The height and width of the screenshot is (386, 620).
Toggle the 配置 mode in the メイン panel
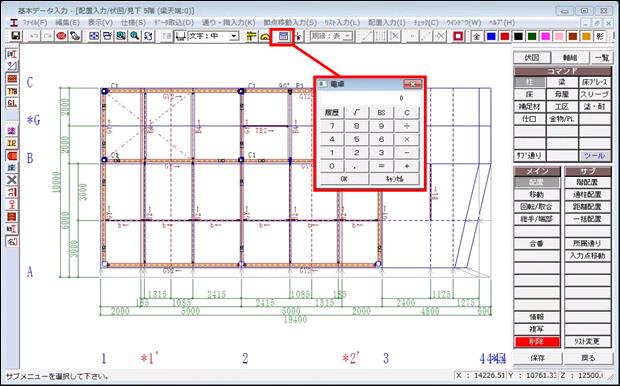[537, 182]
